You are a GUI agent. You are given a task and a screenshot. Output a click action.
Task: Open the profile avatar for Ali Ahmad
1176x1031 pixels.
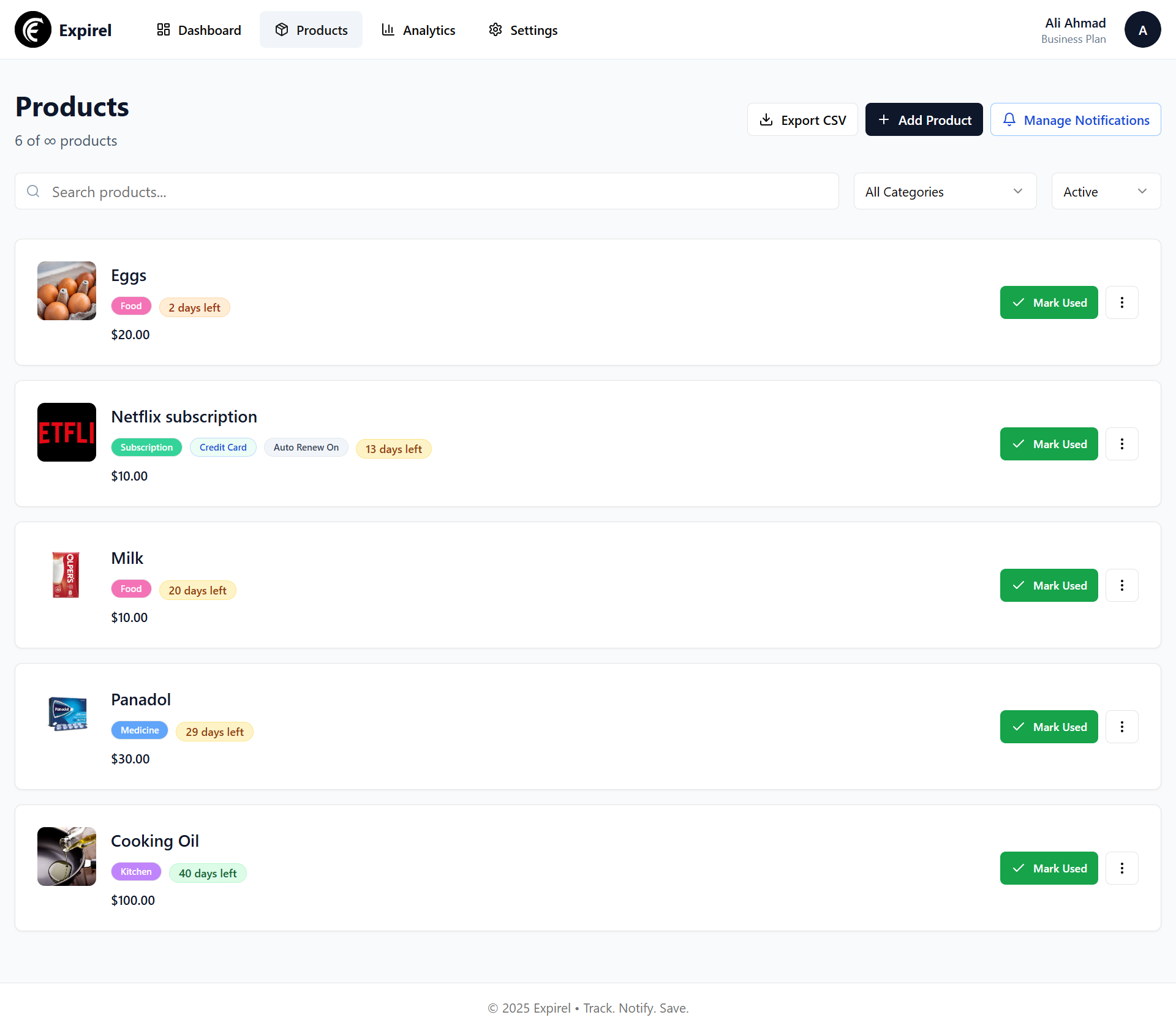click(1143, 29)
